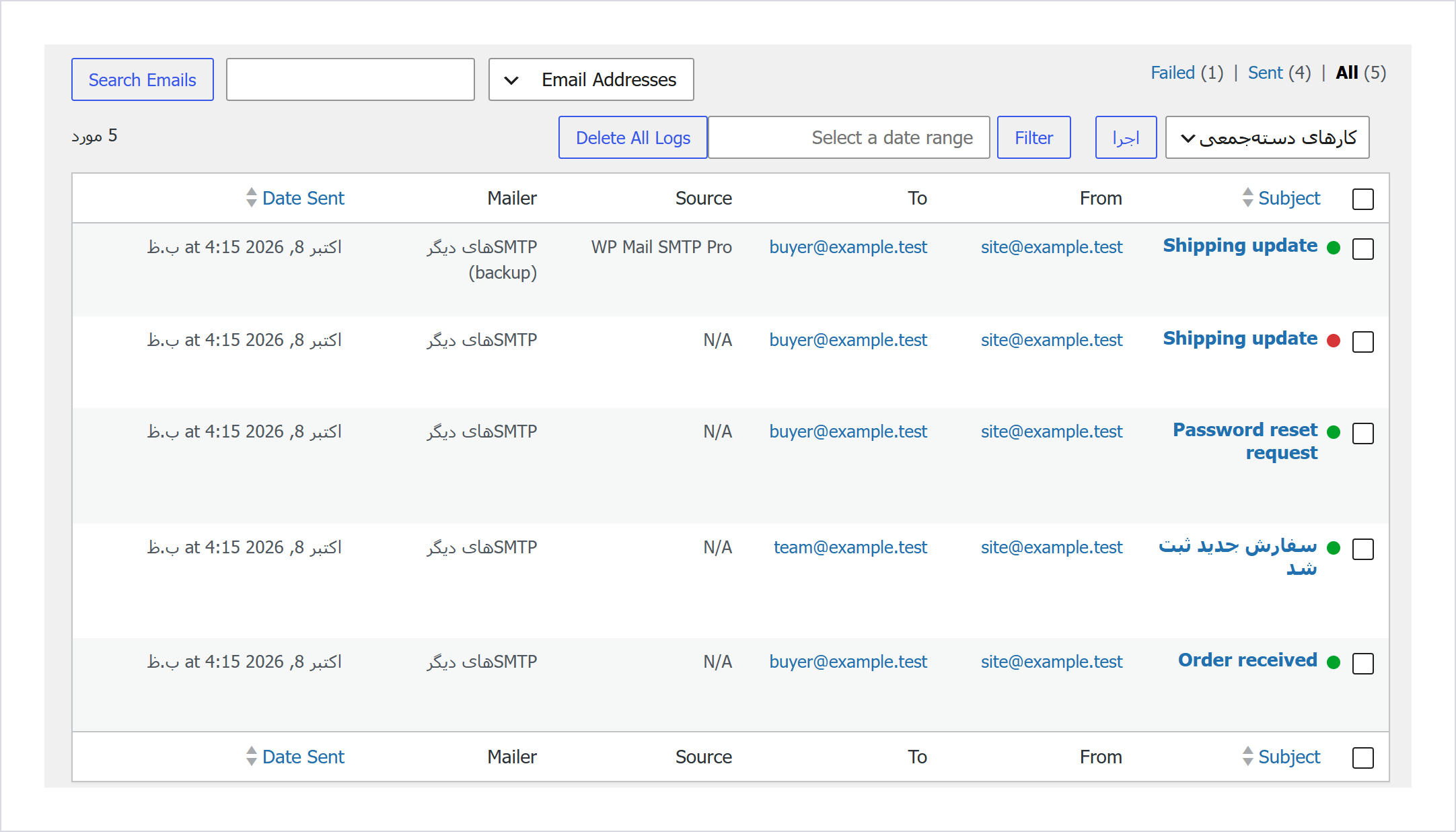Screen dimensions: 1456x832
Task: Click the Filter button
Action: click(1034, 137)
